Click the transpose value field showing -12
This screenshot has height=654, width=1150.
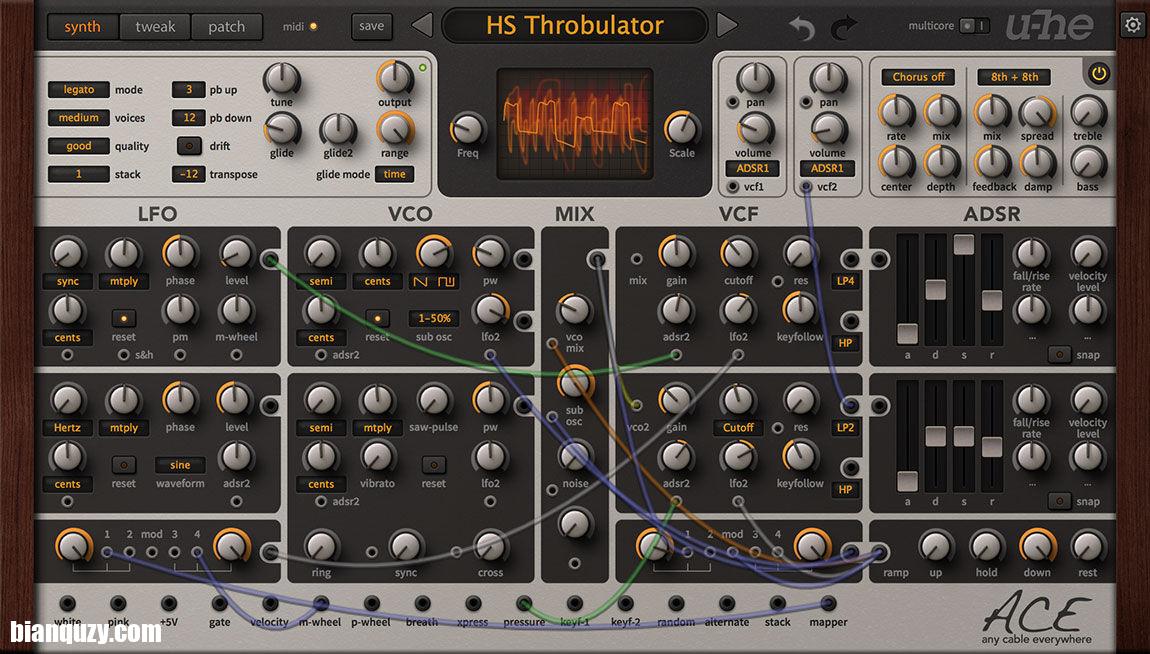coord(188,174)
